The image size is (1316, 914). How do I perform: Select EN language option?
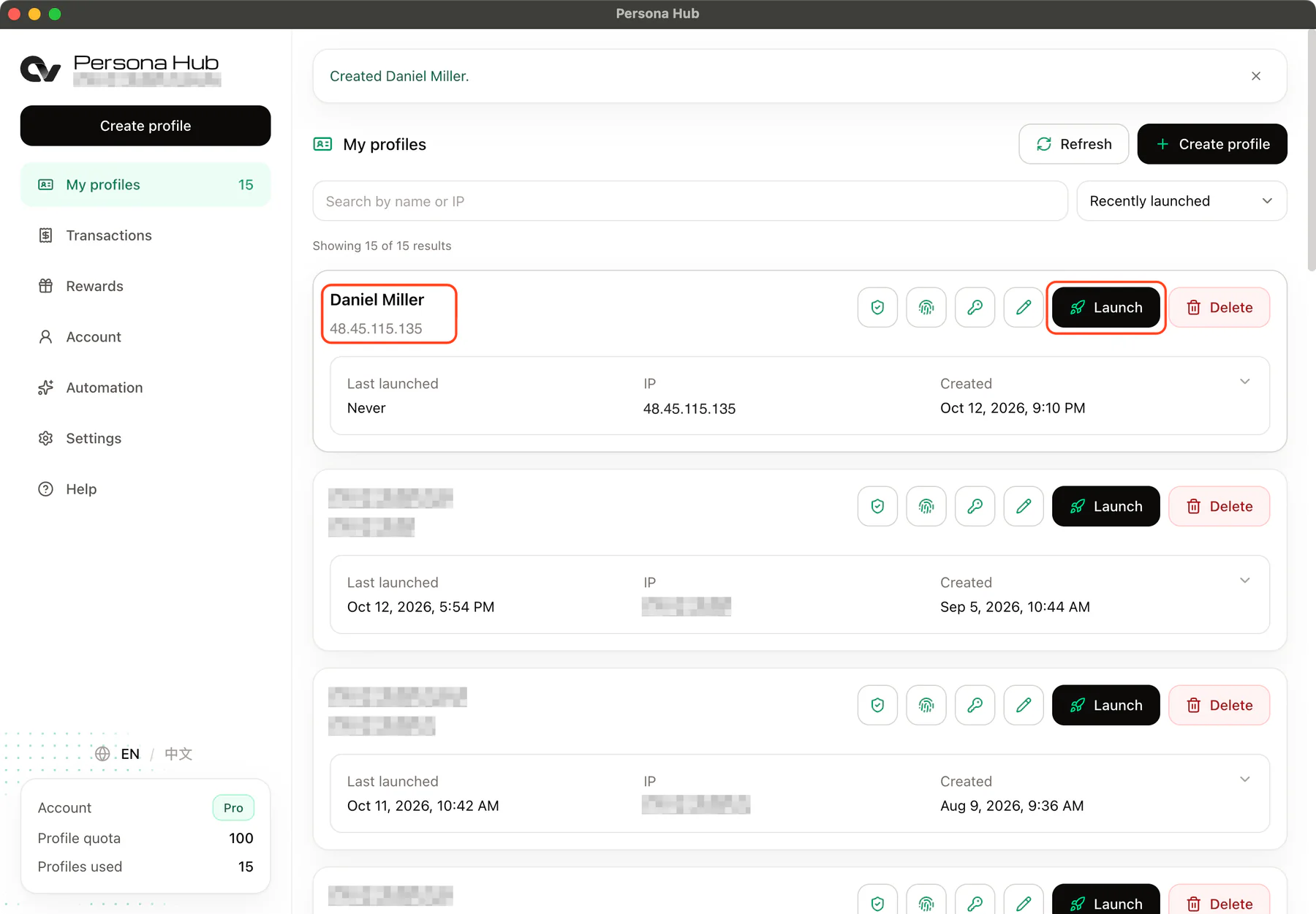(x=130, y=754)
